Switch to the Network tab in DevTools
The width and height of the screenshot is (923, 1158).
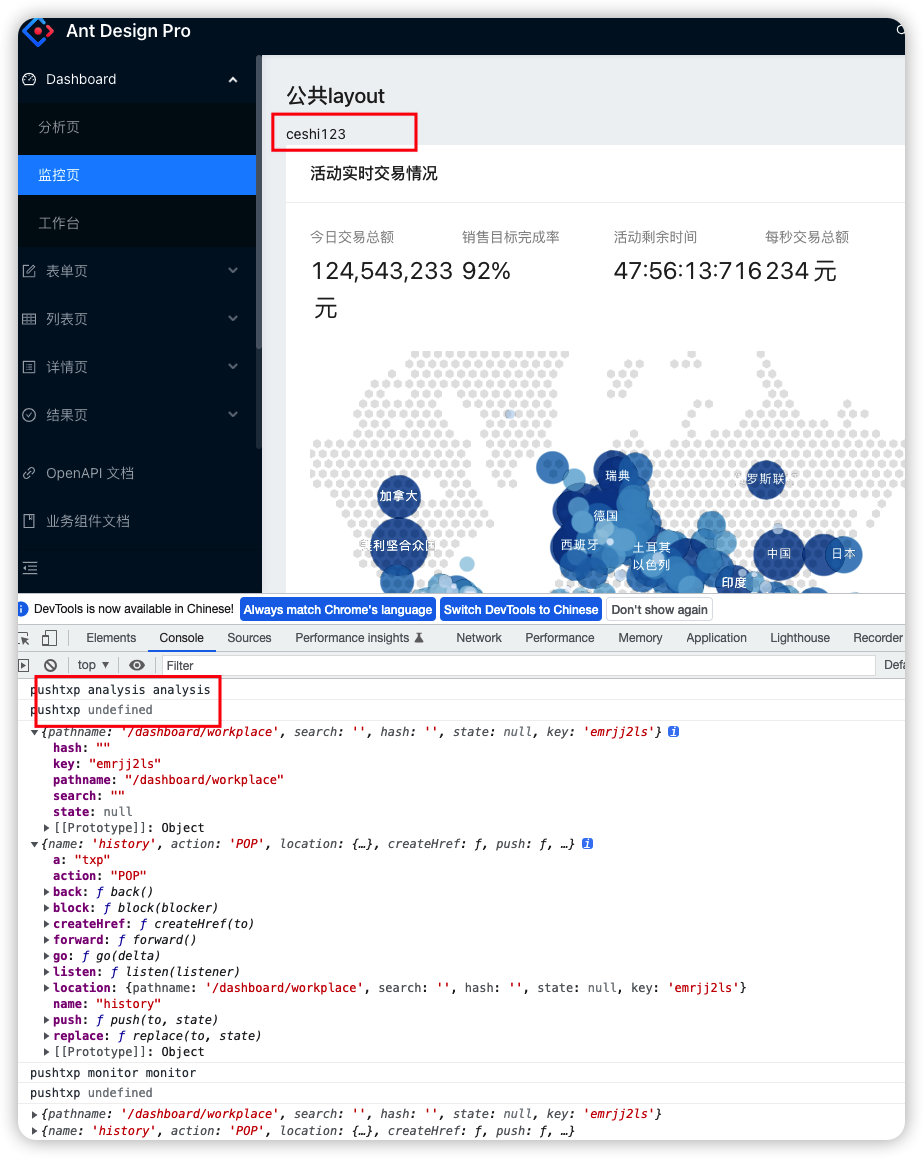(x=478, y=638)
